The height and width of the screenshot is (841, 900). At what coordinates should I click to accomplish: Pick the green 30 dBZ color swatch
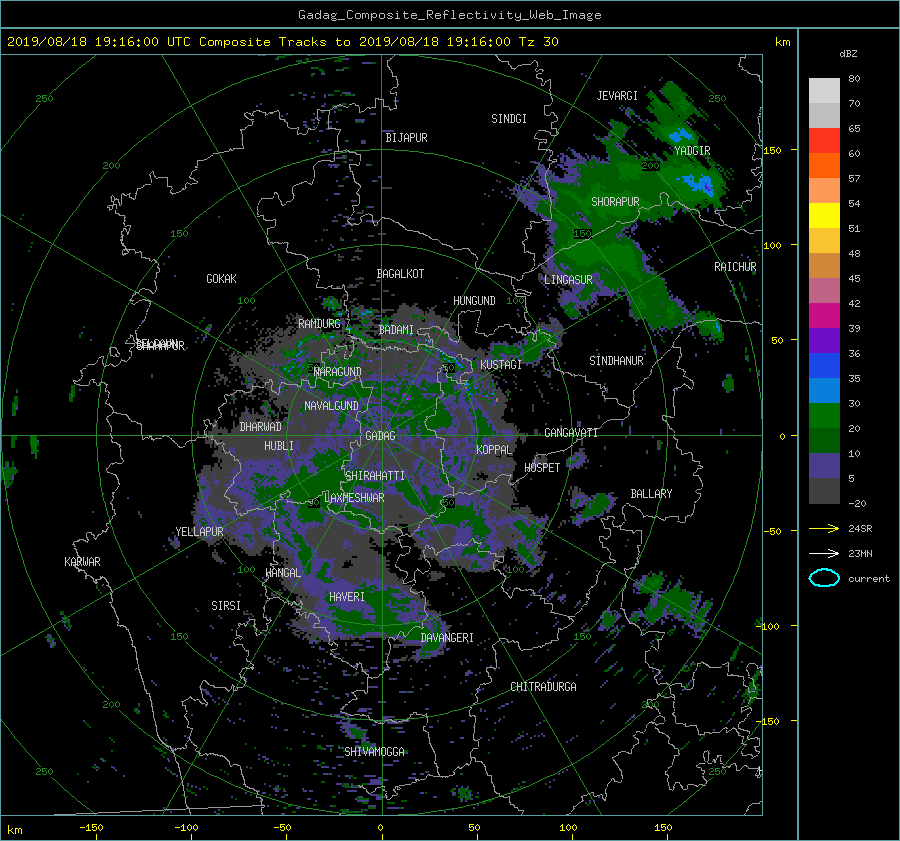tap(824, 415)
